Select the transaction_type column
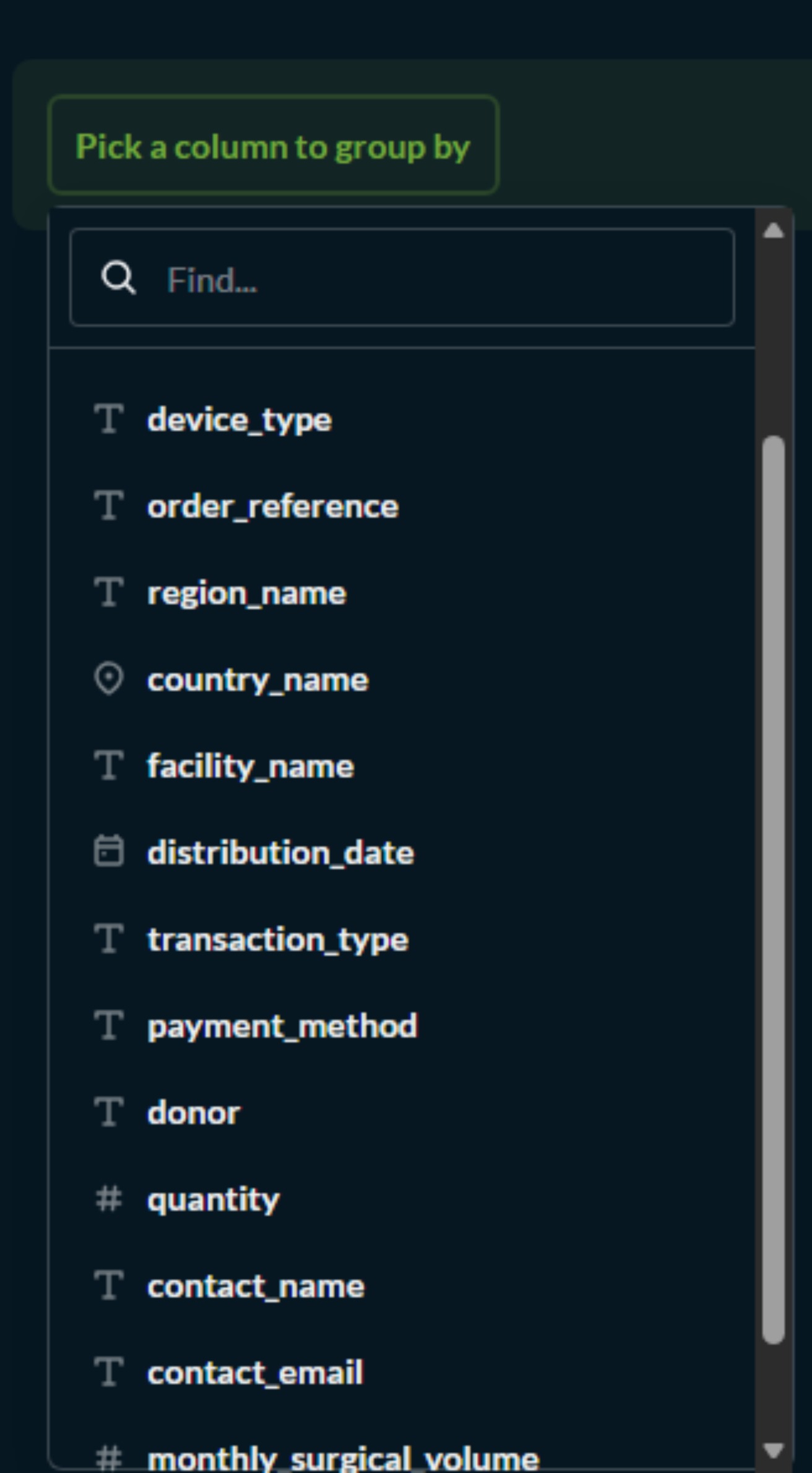 click(279, 939)
